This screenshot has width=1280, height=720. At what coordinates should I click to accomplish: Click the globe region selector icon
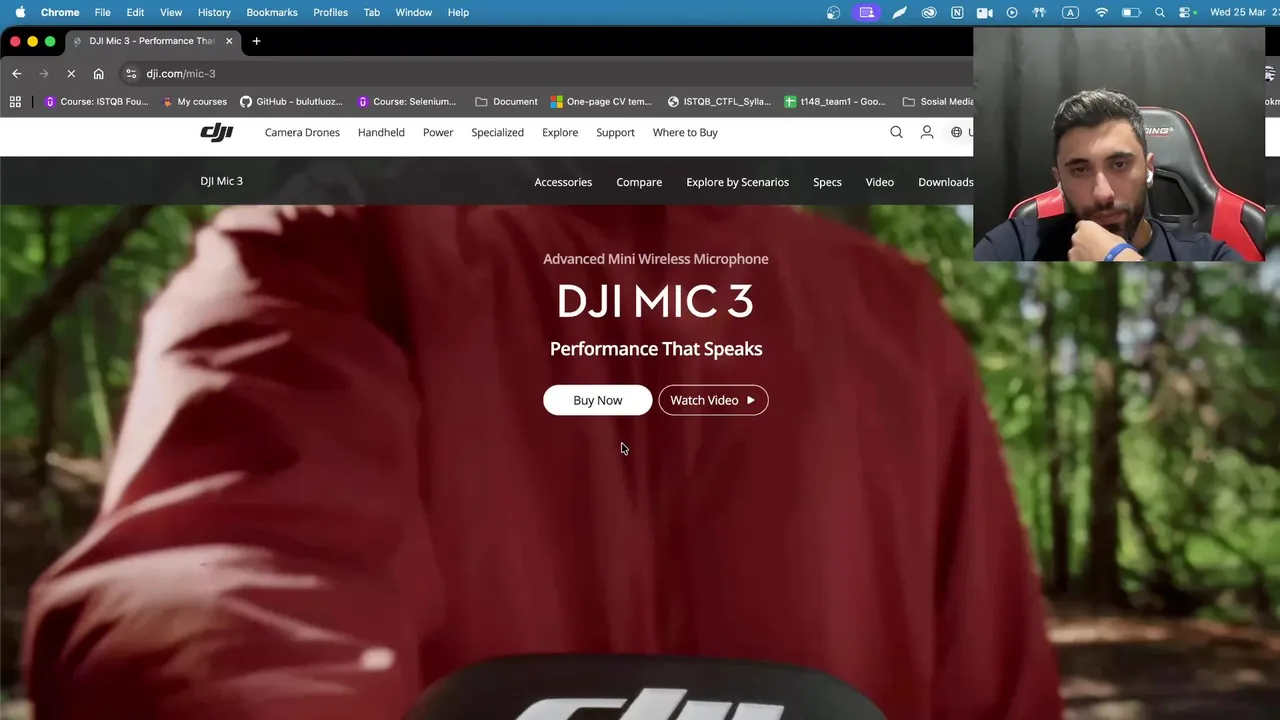click(x=957, y=132)
